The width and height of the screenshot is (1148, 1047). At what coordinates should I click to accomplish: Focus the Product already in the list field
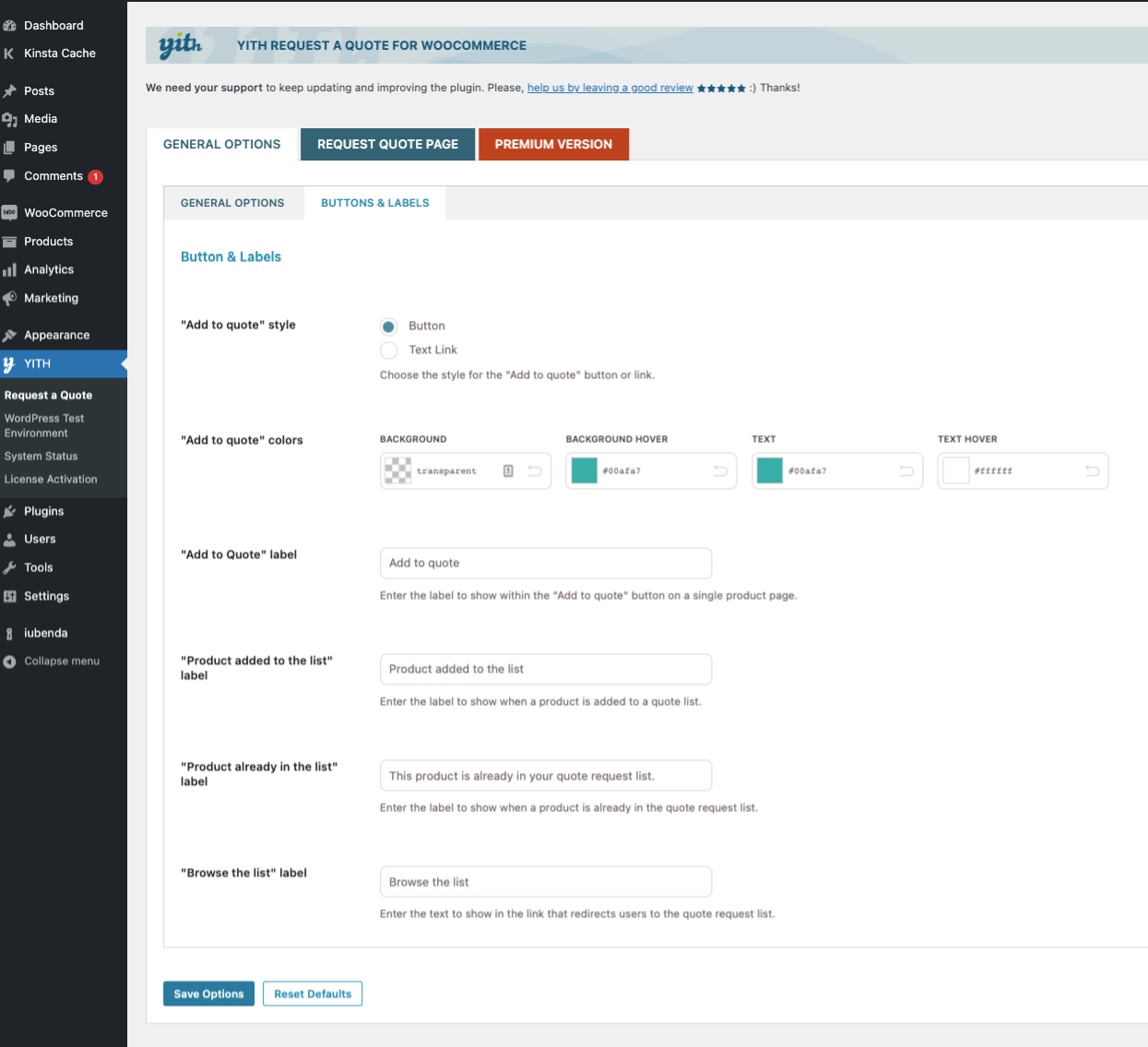[546, 776]
